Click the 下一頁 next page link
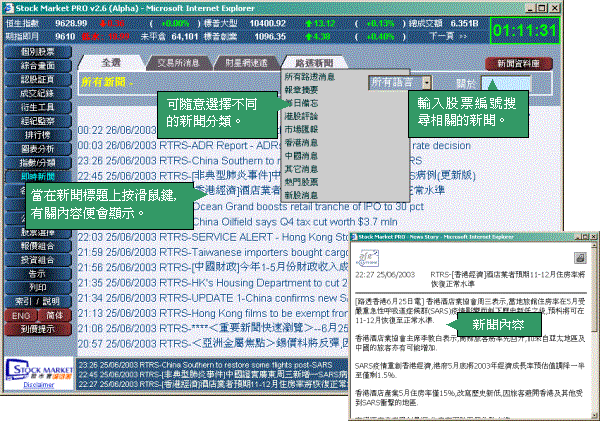The image size is (600, 421). click(x=448, y=36)
